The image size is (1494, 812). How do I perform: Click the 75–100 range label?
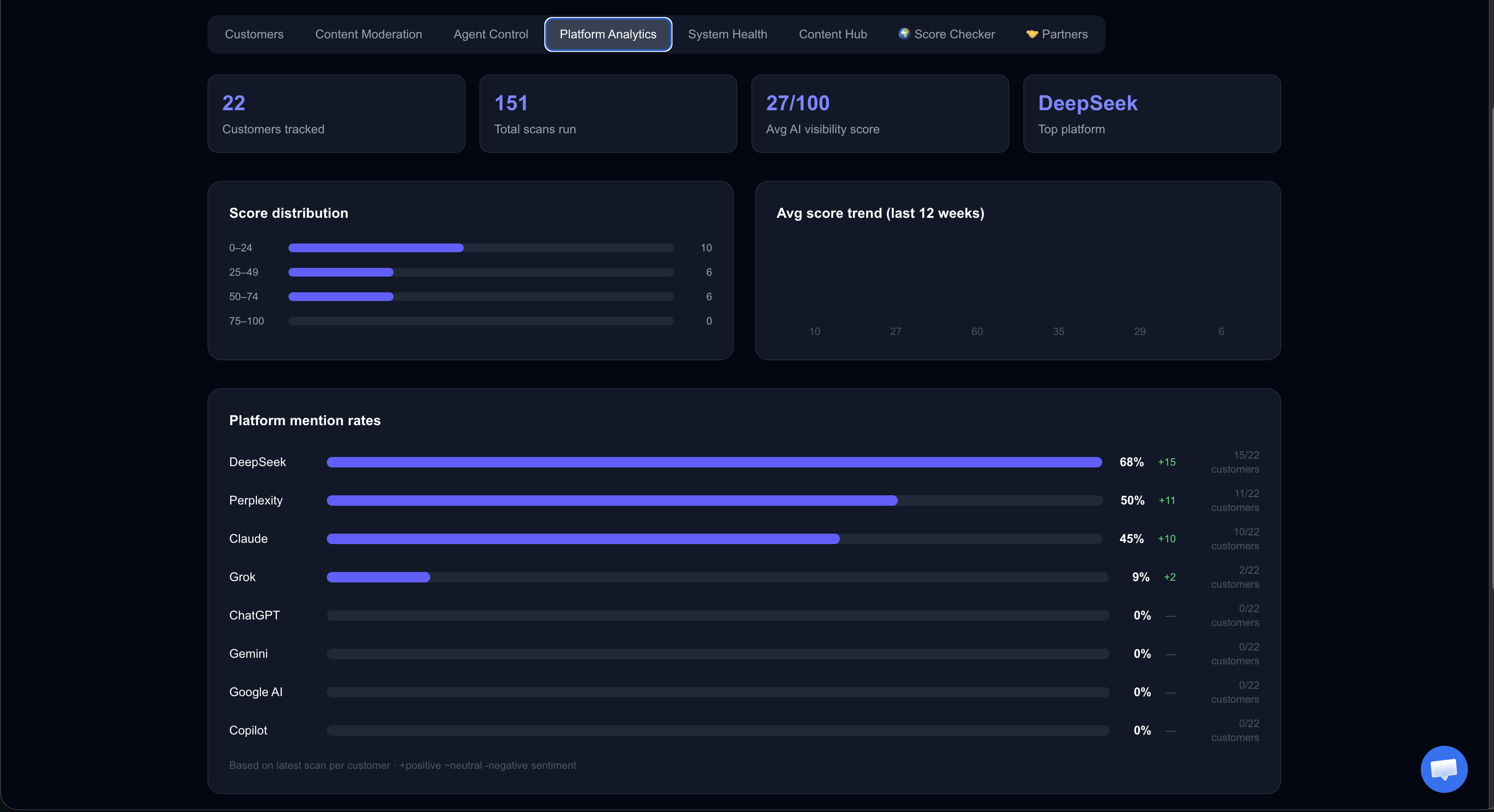(247, 321)
